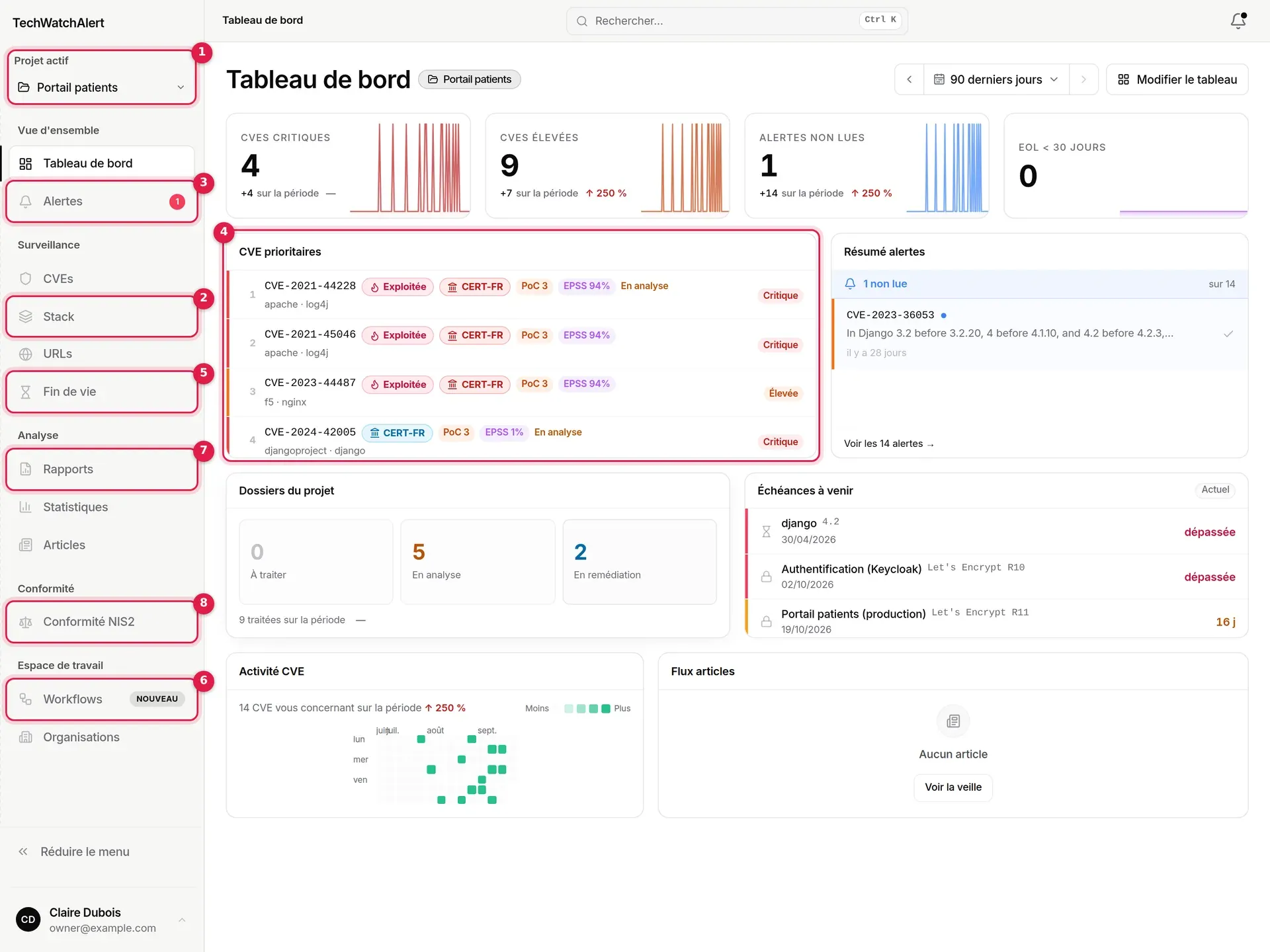Click the 1 non lue alerts filter row
1270x952 pixels.
click(1040, 284)
